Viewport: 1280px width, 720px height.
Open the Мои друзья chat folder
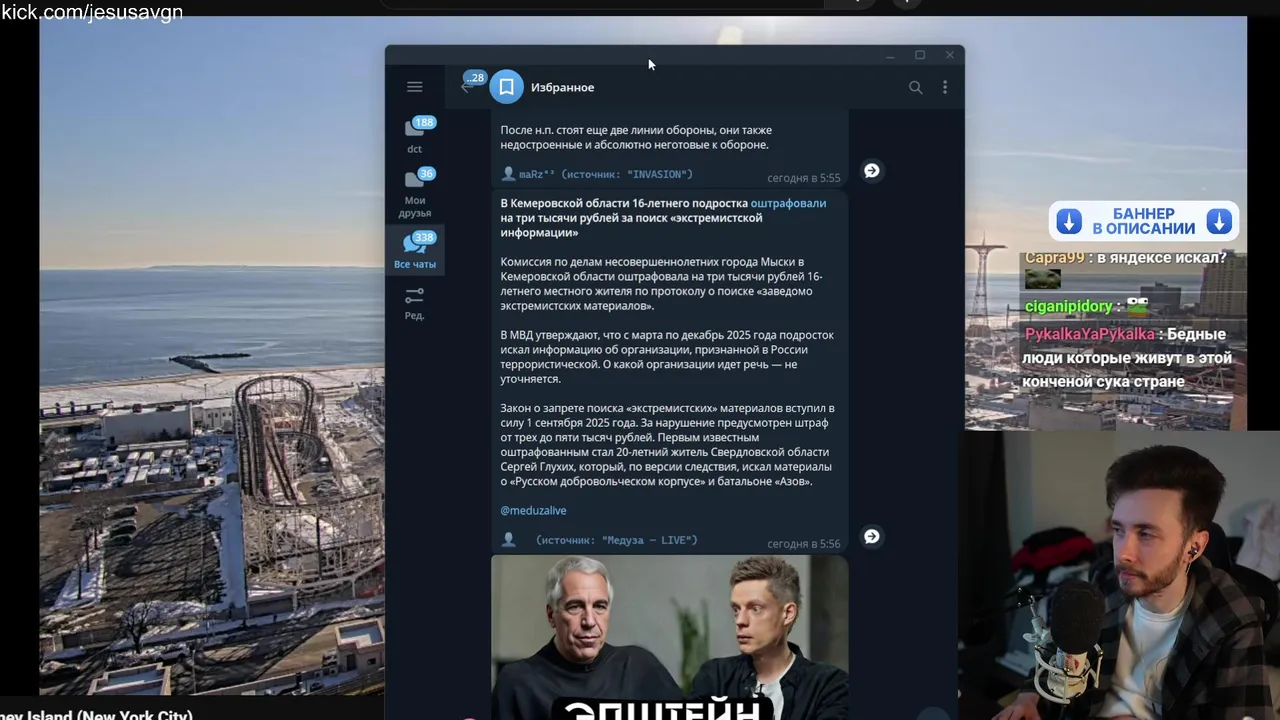(415, 193)
